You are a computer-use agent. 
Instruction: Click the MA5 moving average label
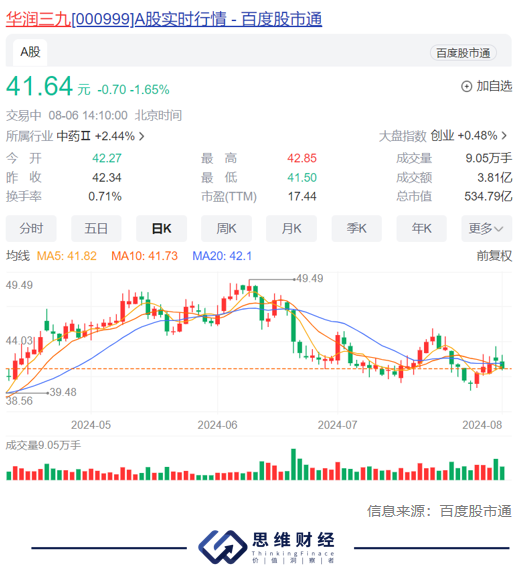click(x=67, y=256)
